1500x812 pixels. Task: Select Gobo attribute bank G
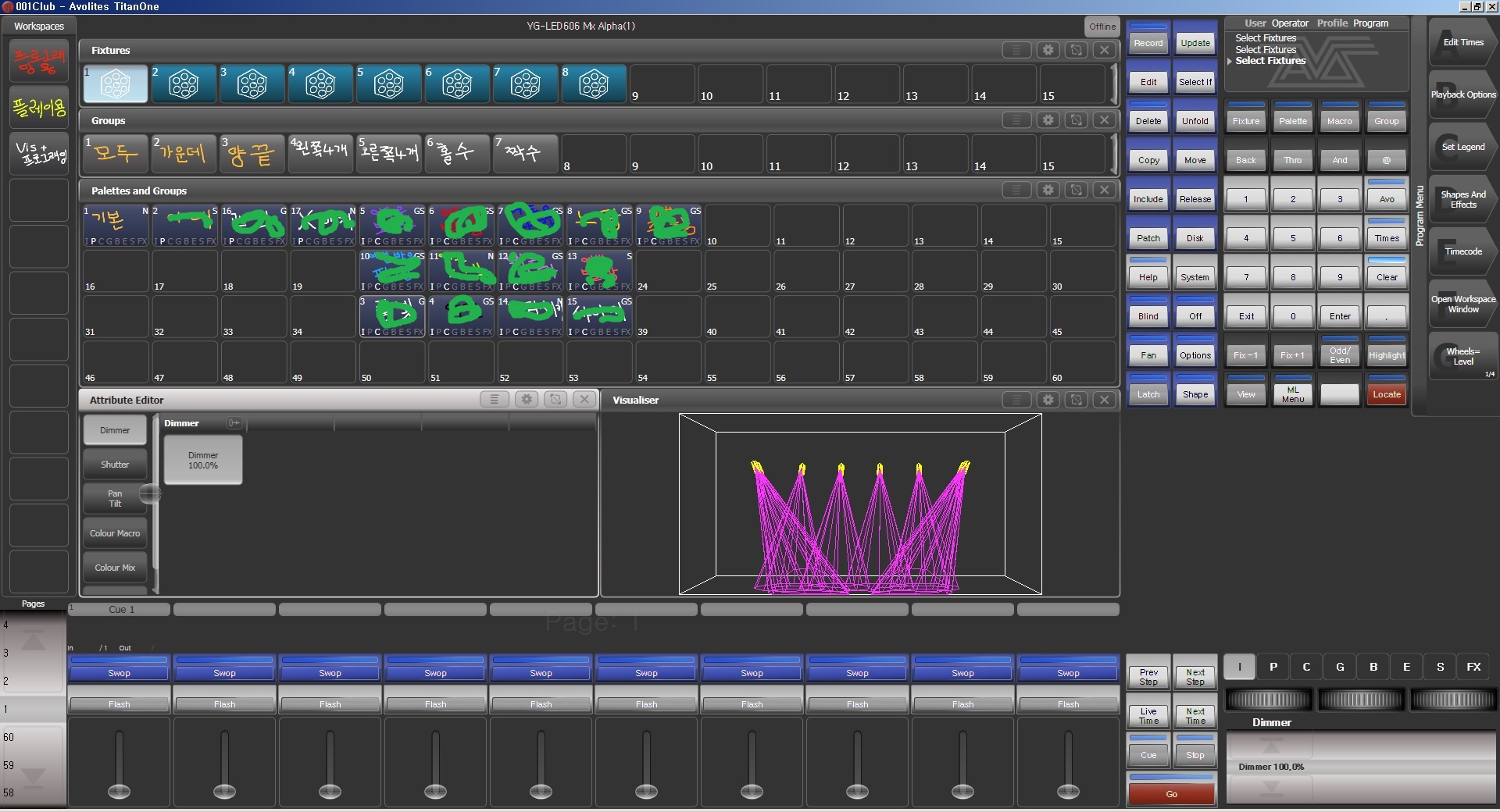tap(1340, 667)
